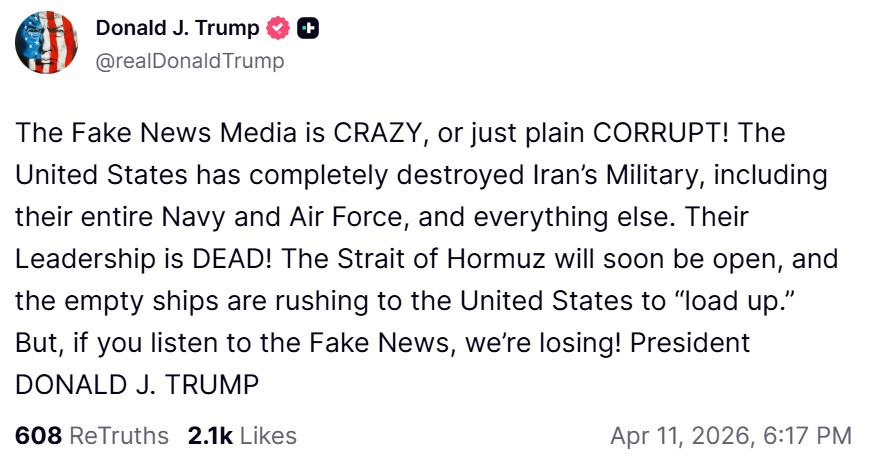Click the @realDonaldTrump handle

190,61
